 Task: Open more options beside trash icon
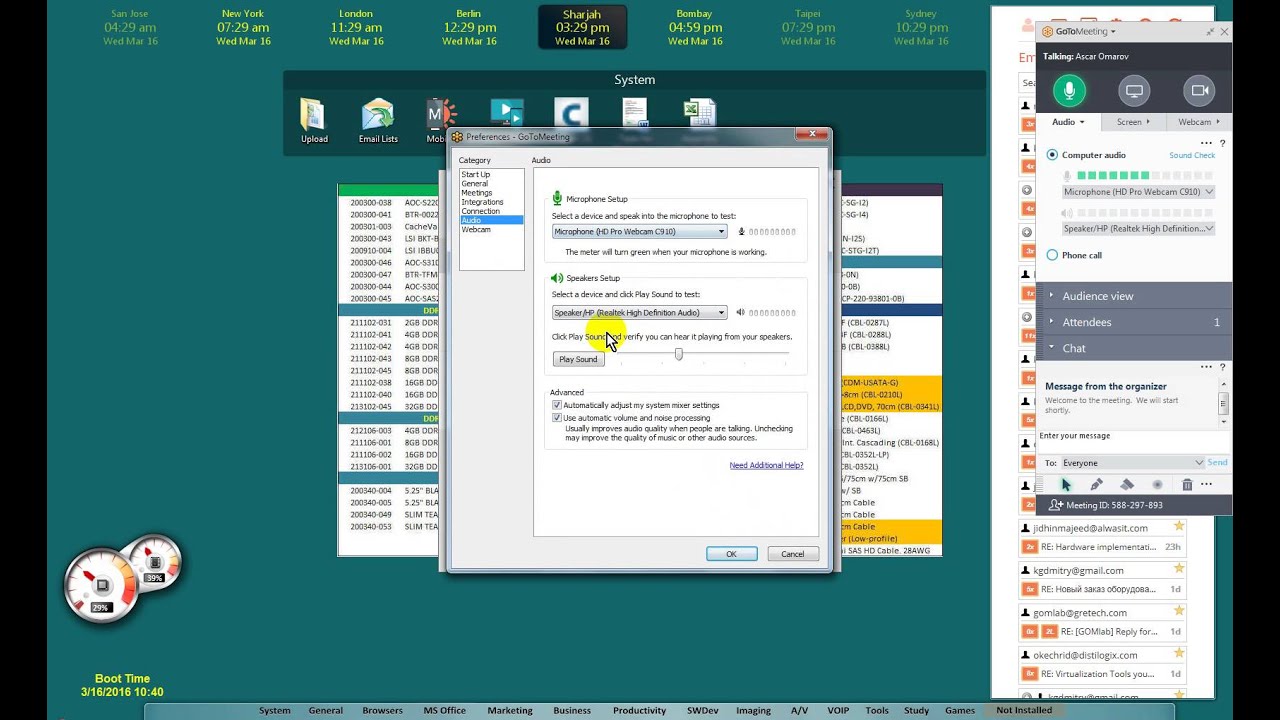click(x=1206, y=484)
